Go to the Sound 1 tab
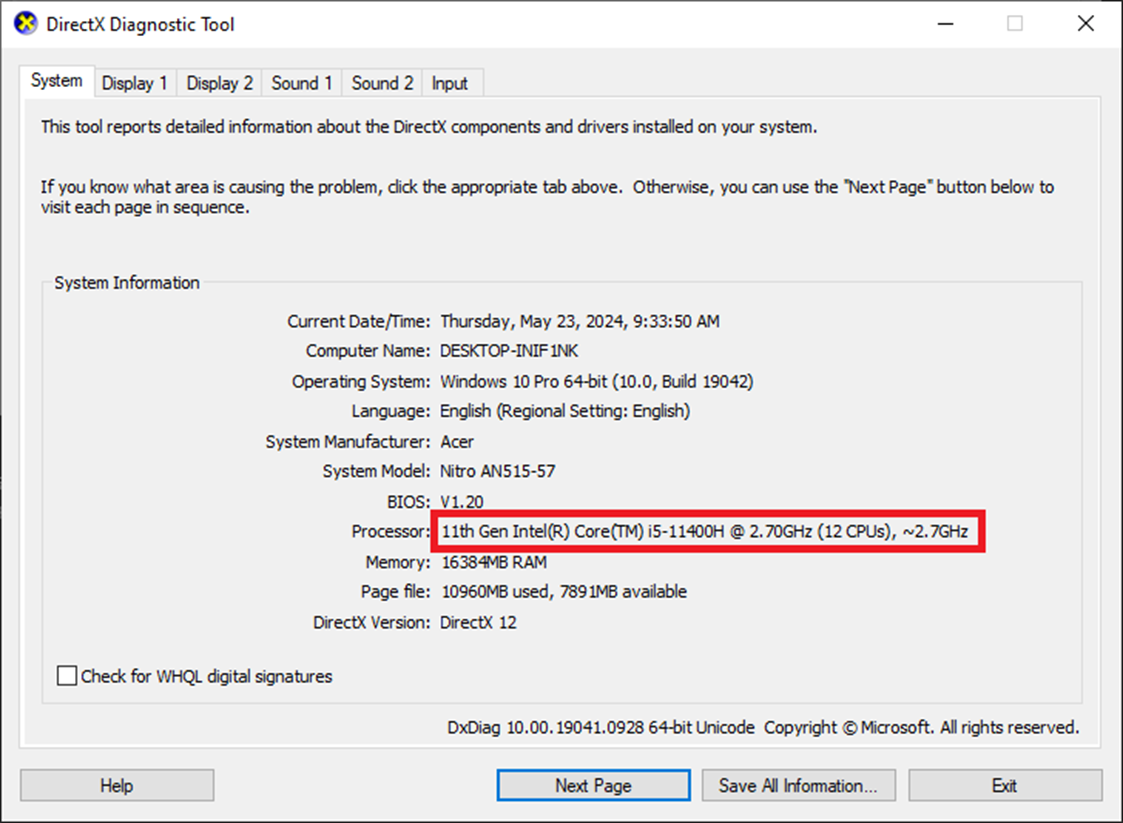Viewport: 1123px width, 823px height. click(302, 84)
